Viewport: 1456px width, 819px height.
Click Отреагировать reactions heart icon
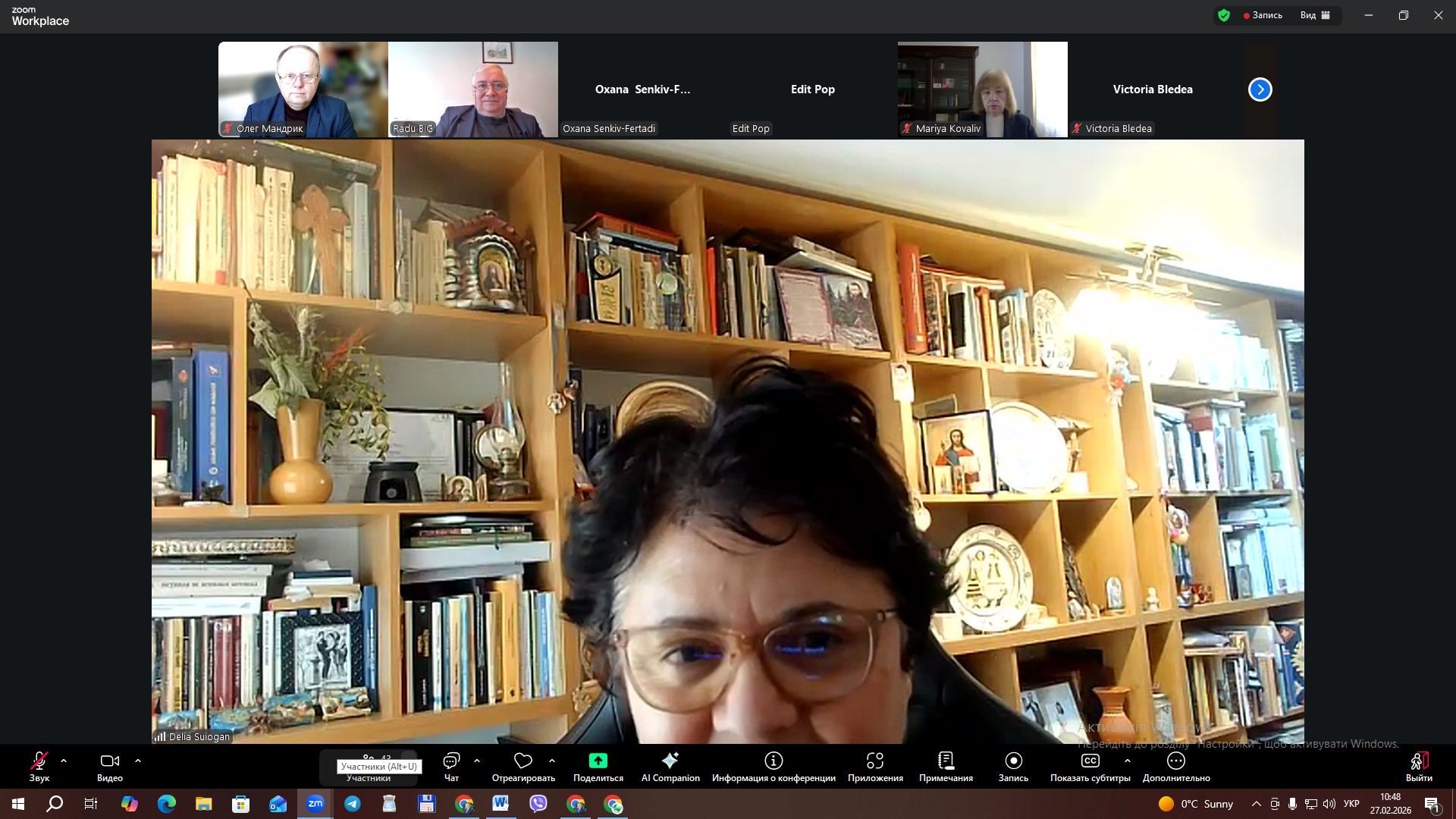(x=522, y=761)
